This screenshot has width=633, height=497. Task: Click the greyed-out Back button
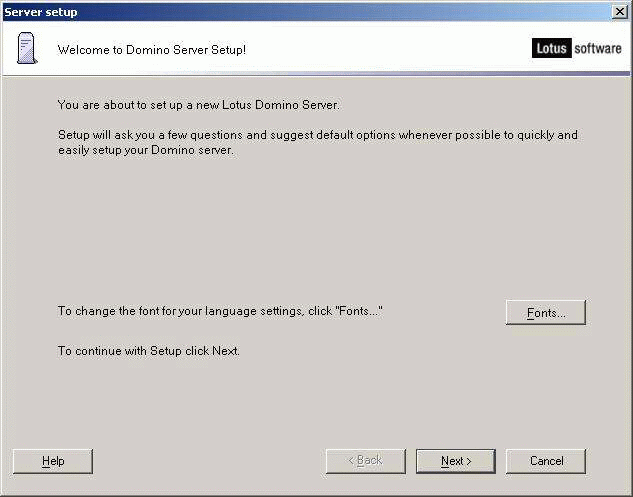click(366, 461)
